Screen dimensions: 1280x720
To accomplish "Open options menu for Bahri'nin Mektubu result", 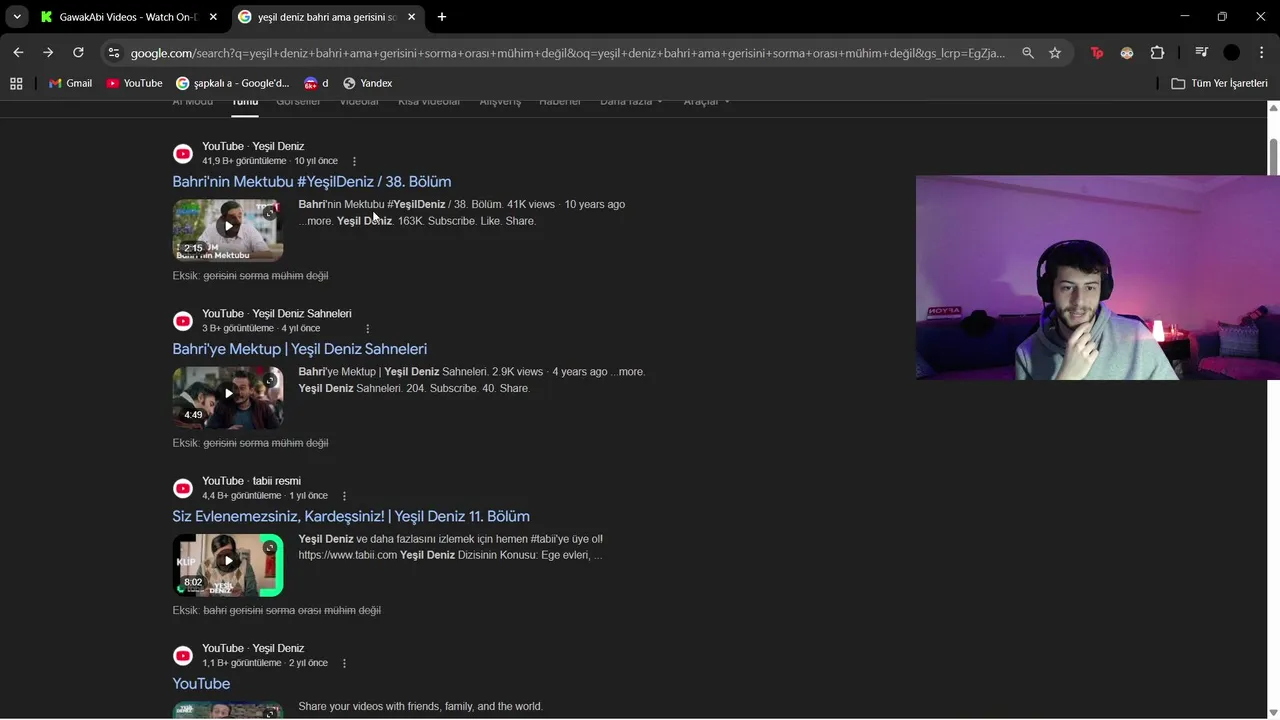I will click(x=354, y=161).
